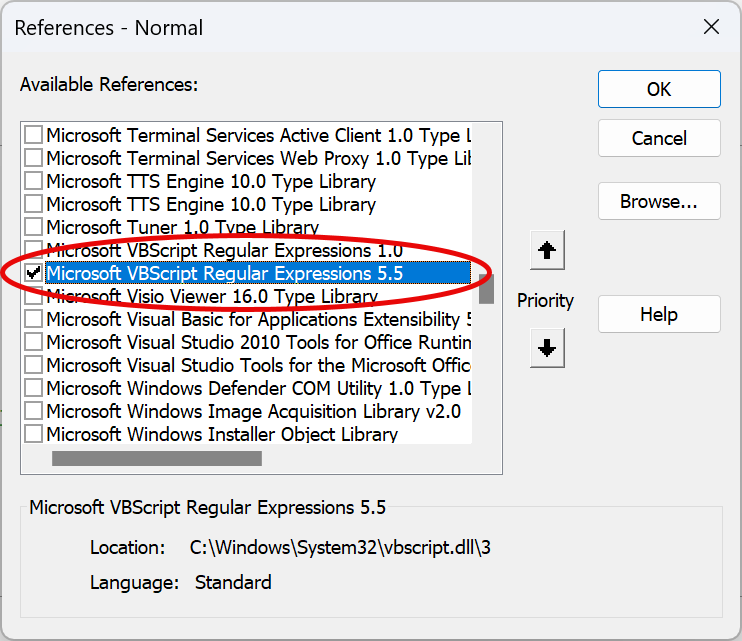Enable VBA Extensibility reference checkbox
The width and height of the screenshot is (742, 641).
[x=34, y=319]
